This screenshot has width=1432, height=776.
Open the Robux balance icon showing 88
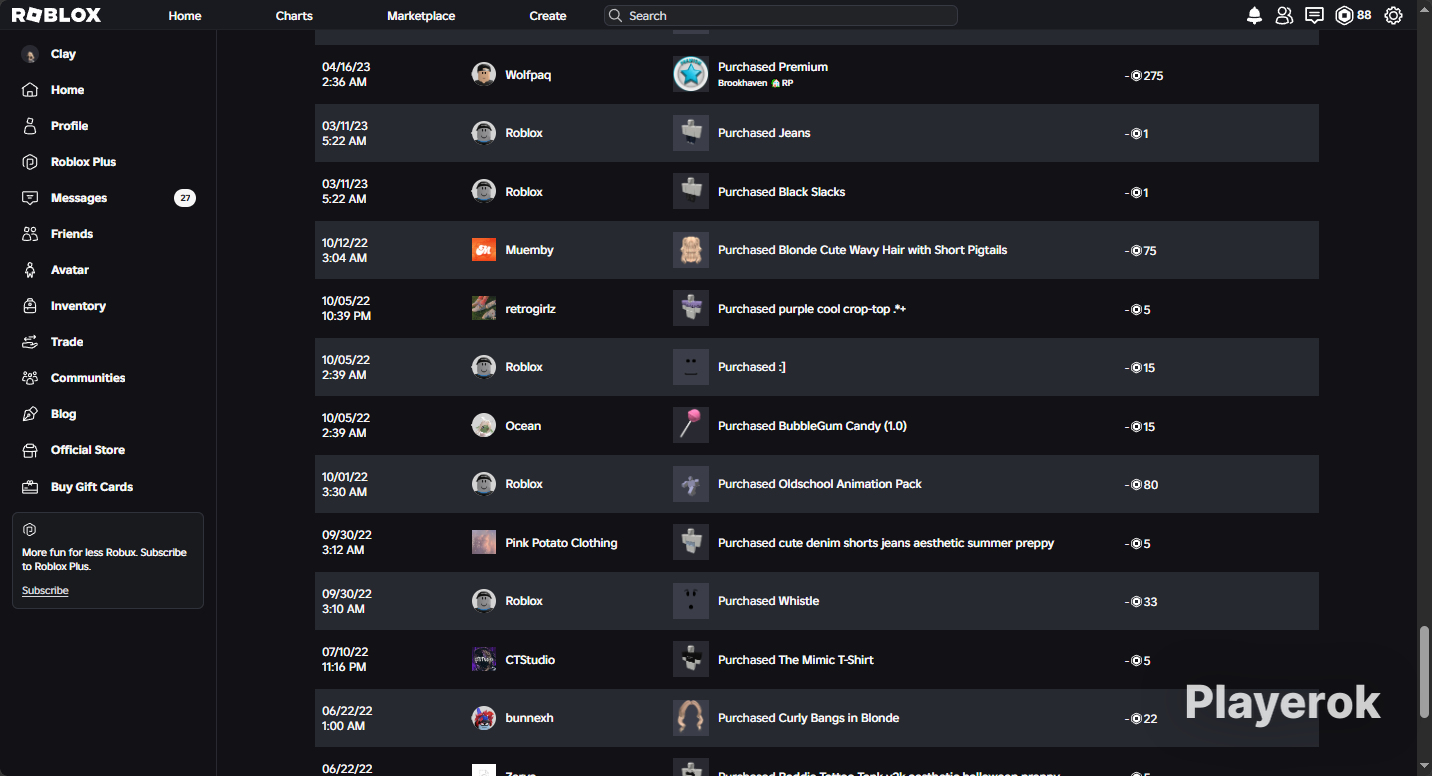(1353, 15)
